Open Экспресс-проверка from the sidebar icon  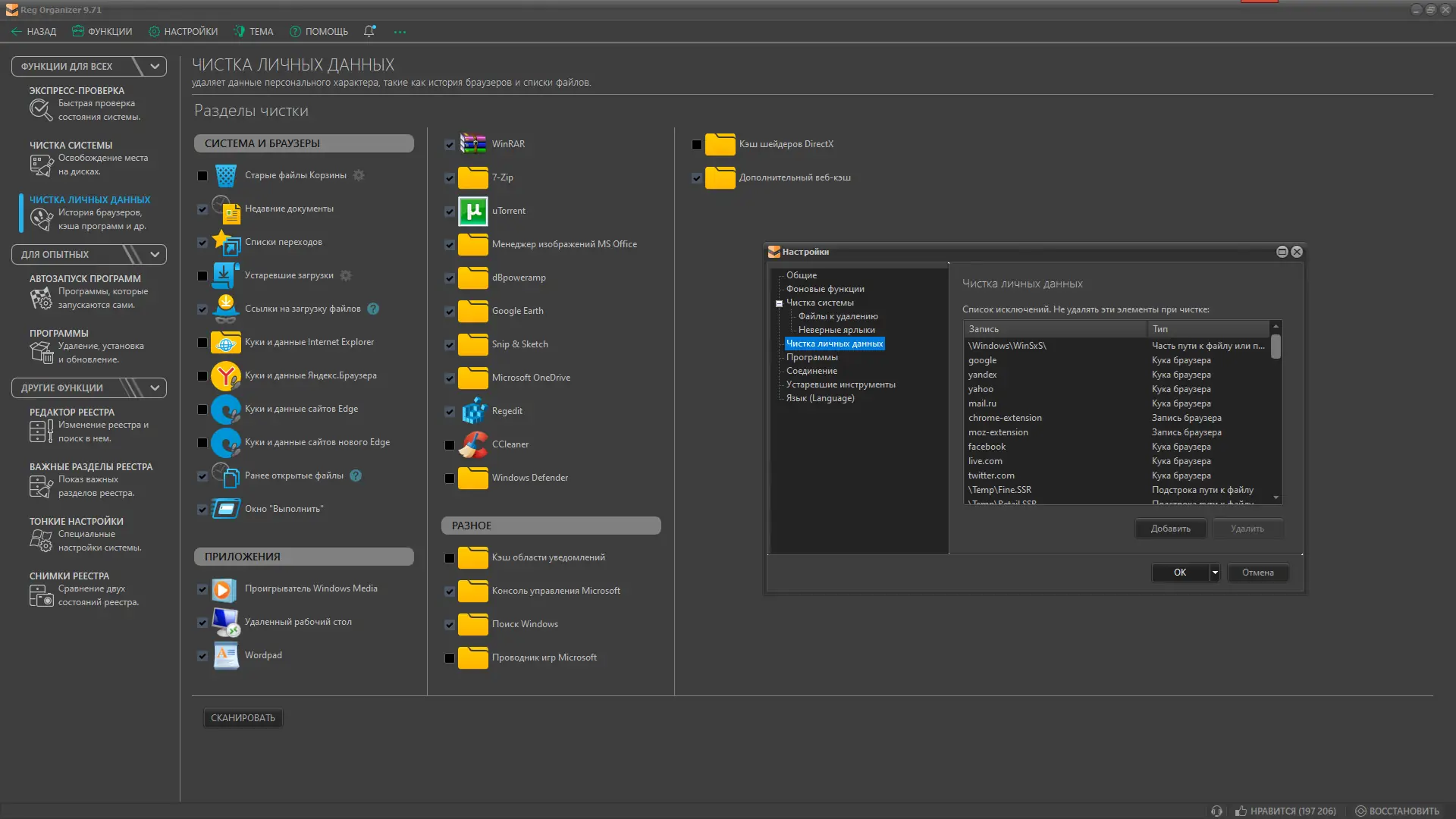pyautogui.click(x=41, y=110)
